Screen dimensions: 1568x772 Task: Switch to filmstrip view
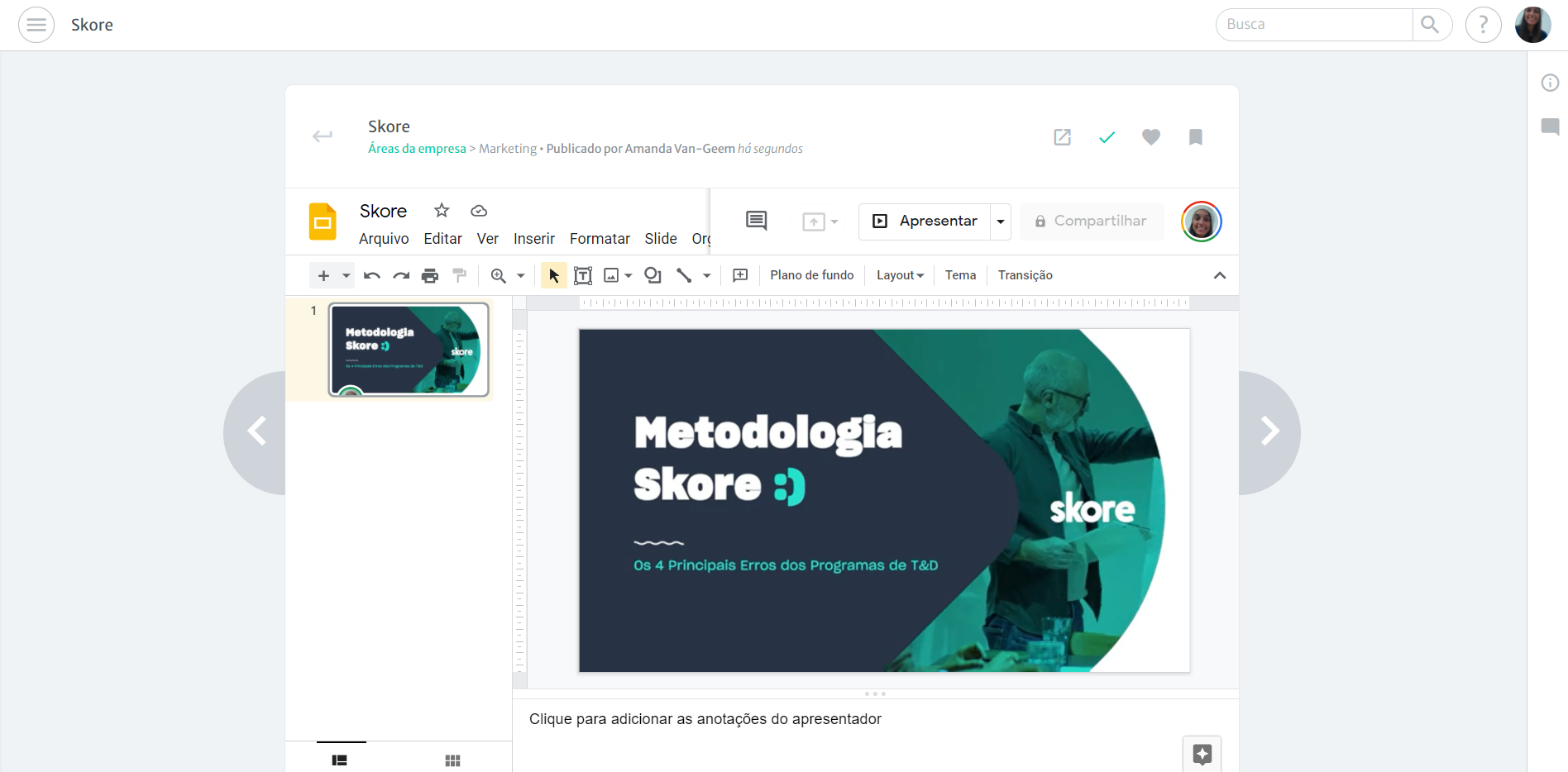click(x=340, y=760)
